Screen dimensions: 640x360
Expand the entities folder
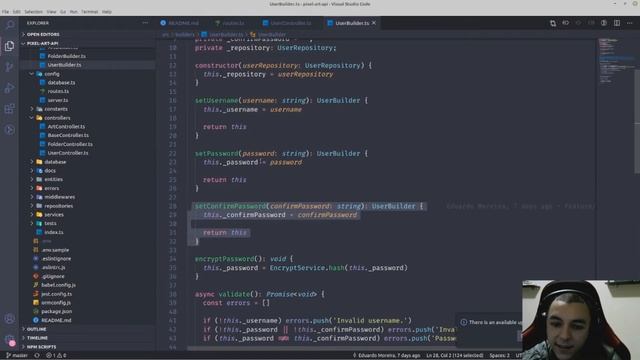click(x=53, y=180)
